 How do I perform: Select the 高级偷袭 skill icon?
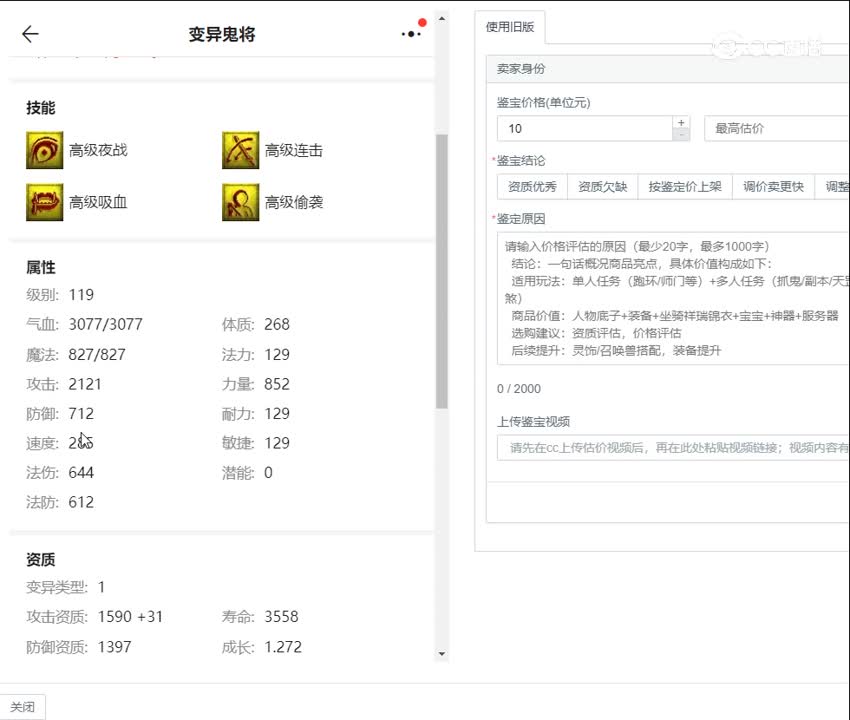(240, 202)
